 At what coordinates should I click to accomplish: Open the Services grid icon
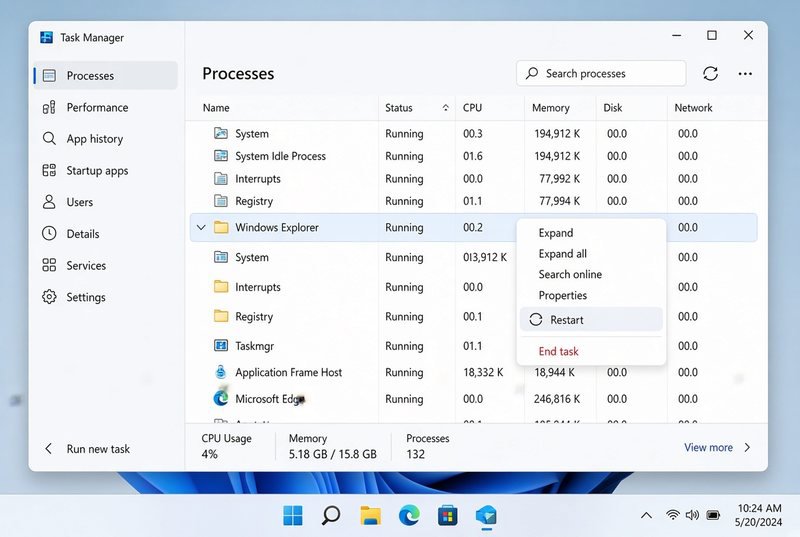point(49,265)
